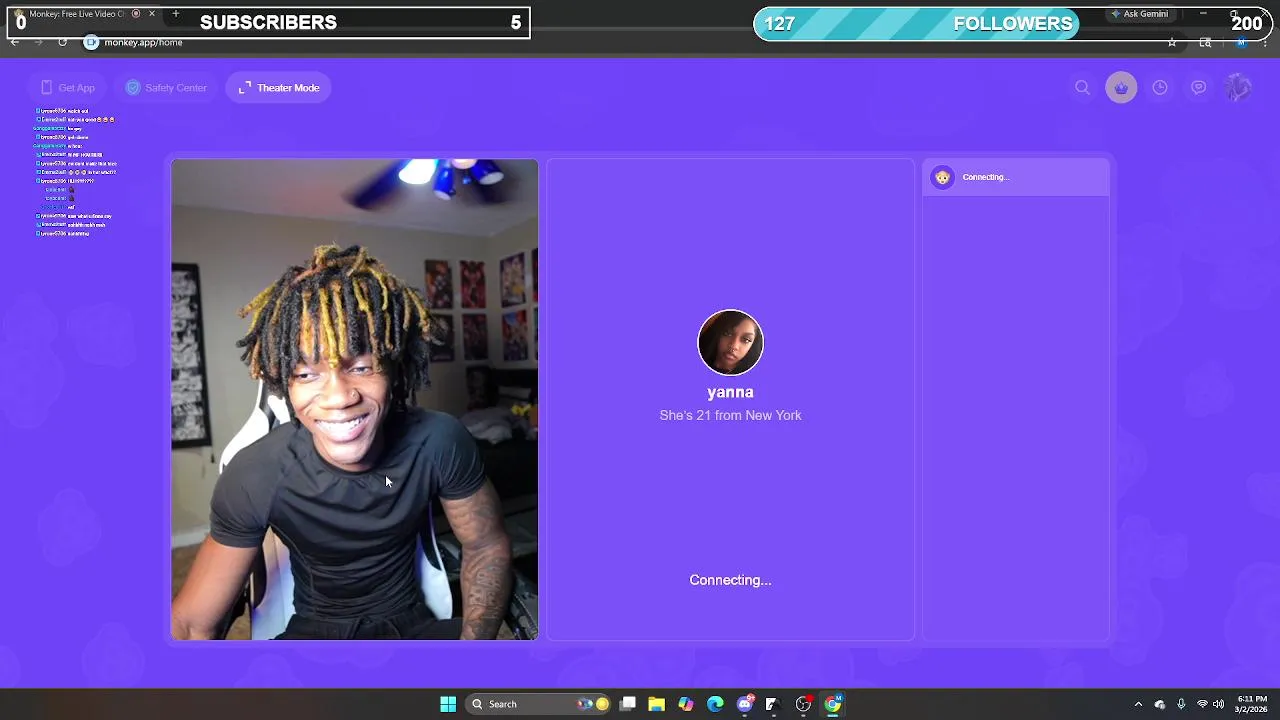This screenshot has width=1280, height=720.
Task: Open Discord from the taskbar
Action: (745, 704)
